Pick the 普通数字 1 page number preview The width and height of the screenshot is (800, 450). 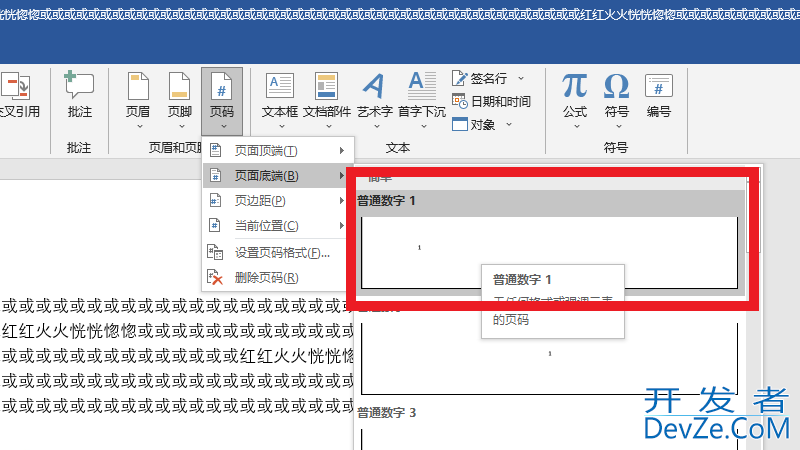coord(549,253)
